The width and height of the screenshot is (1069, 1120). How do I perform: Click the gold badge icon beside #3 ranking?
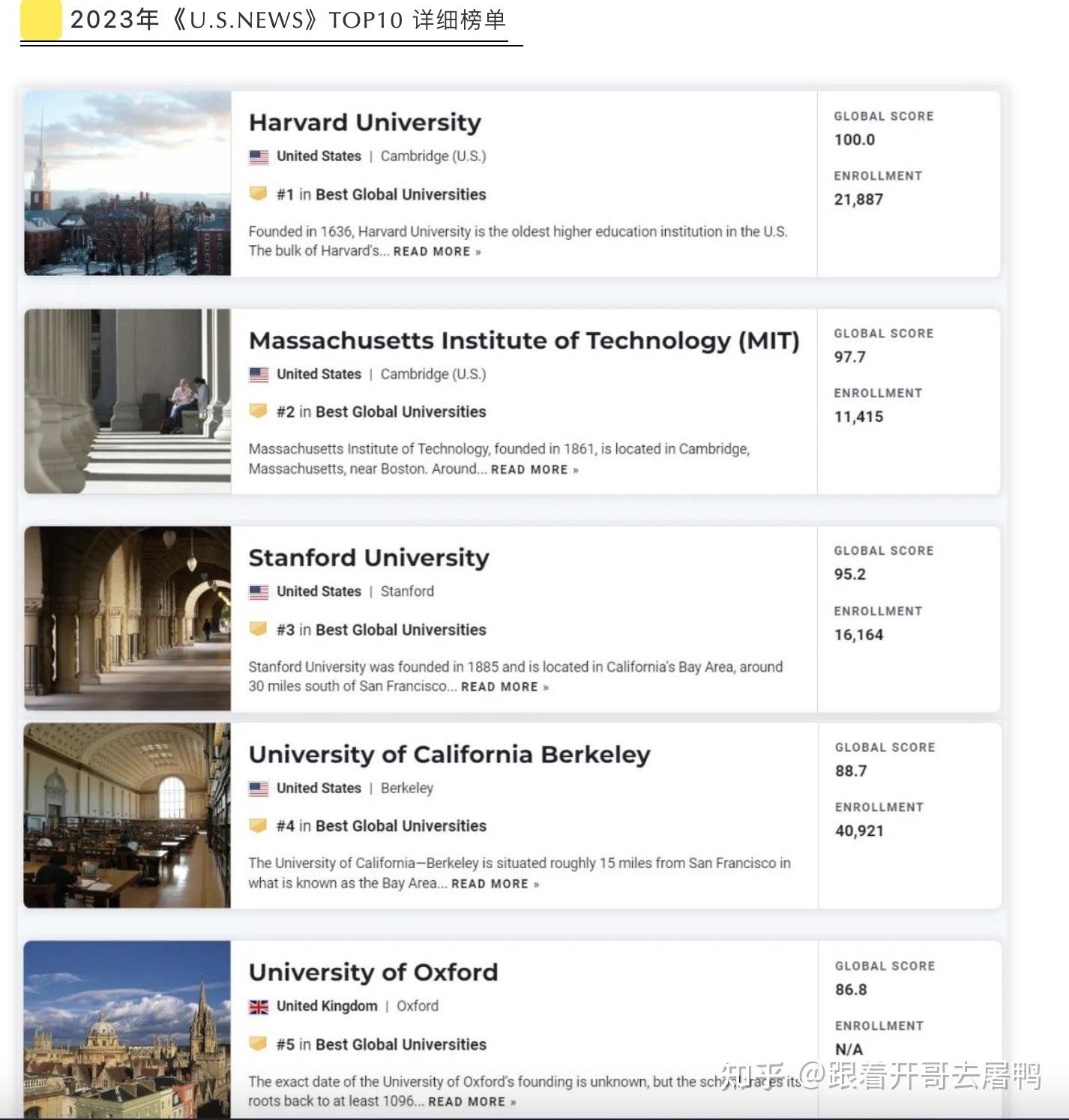(x=259, y=628)
